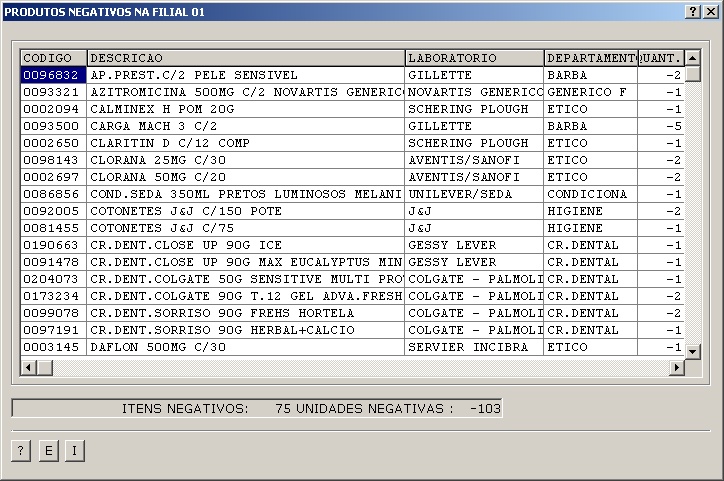Image resolution: width=724 pixels, height=481 pixels.
Task: Click the UNILEVER/SEDA laboratory cell
Action: [x=474, y=194]
